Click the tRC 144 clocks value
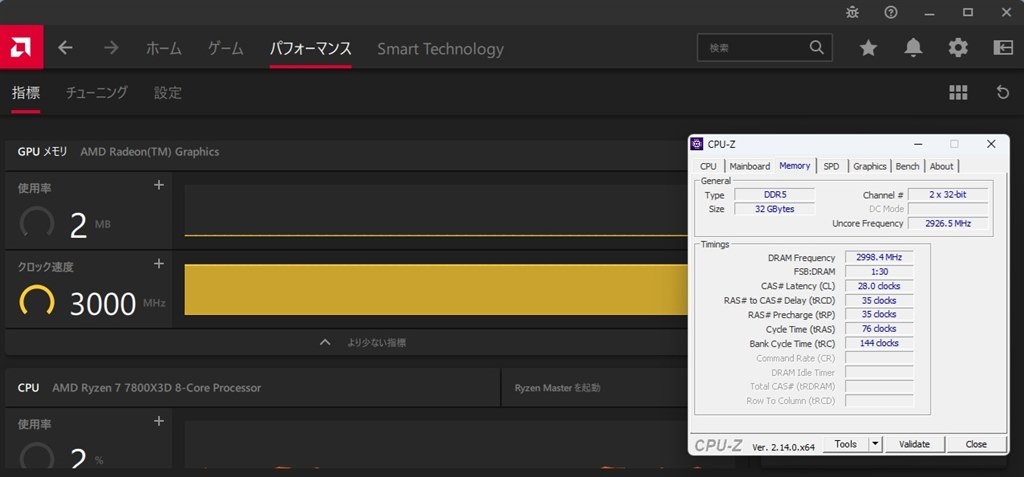The image size is (1024, 477). (878, 343)
